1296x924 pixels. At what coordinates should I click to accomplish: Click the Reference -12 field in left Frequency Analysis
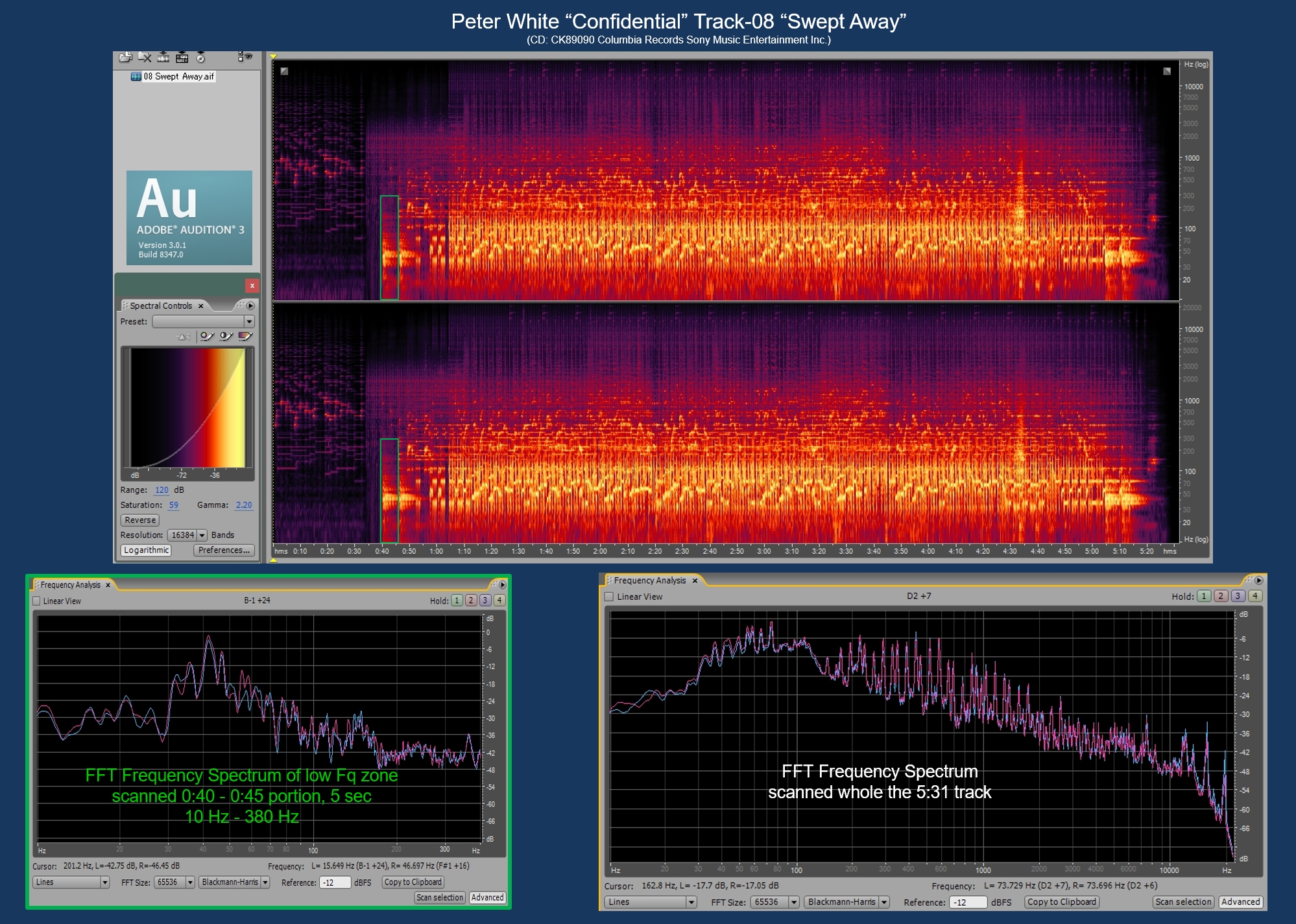335,883
